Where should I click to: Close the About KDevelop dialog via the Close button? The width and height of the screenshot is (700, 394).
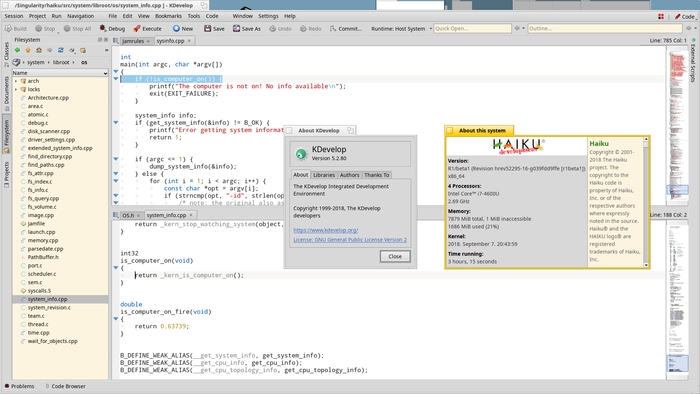395,257
